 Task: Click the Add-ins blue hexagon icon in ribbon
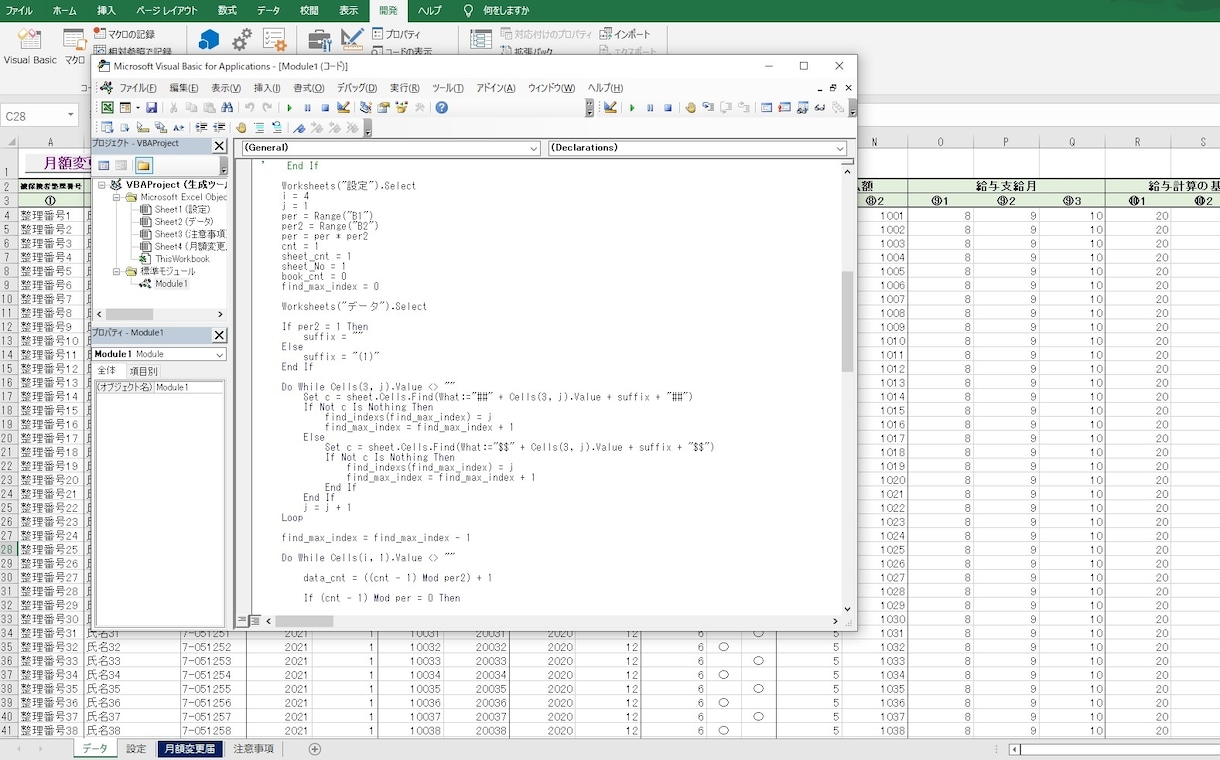tap(208, 39)
